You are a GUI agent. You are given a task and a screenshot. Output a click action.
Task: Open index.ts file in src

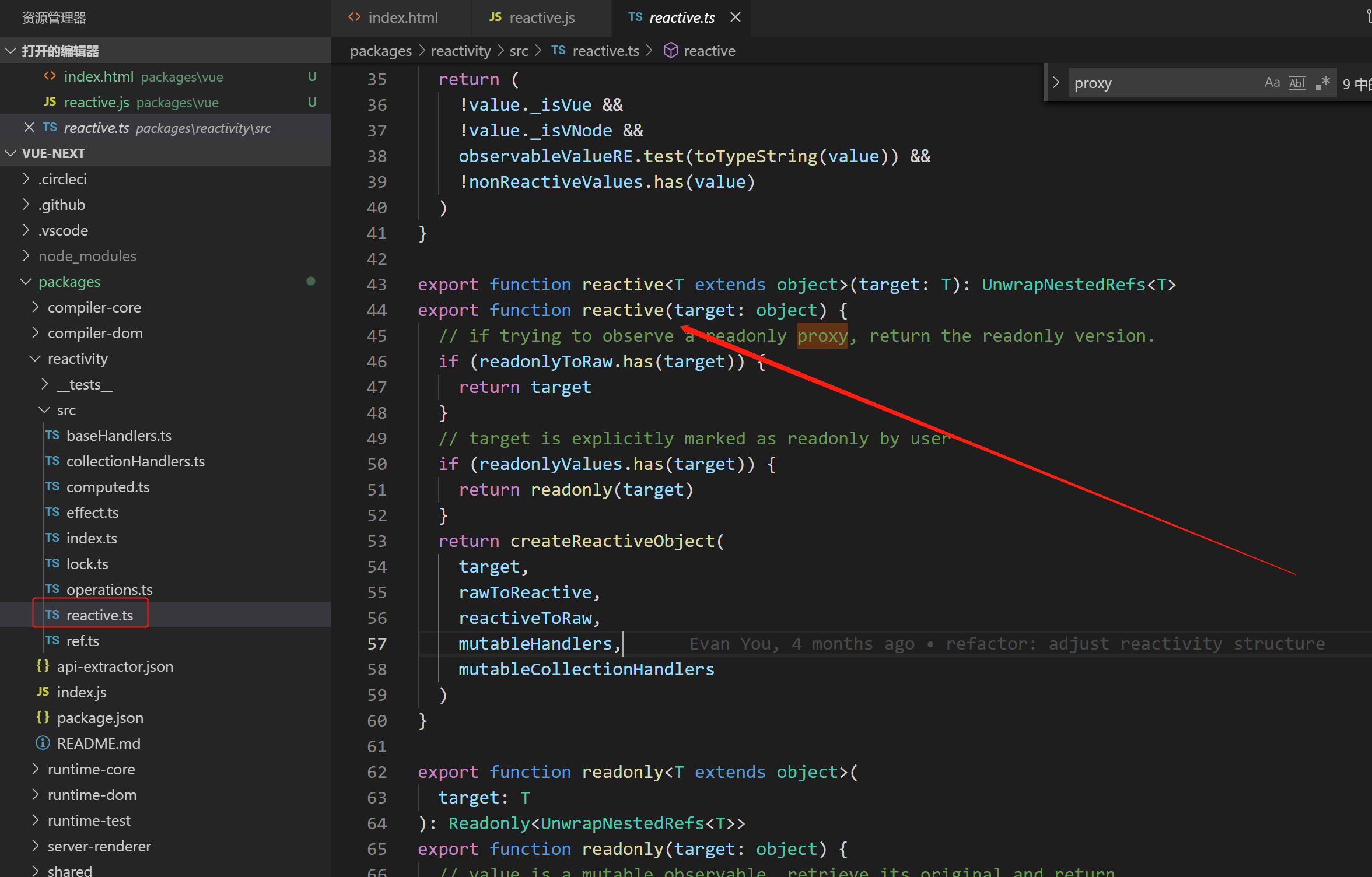coord(166,538)
